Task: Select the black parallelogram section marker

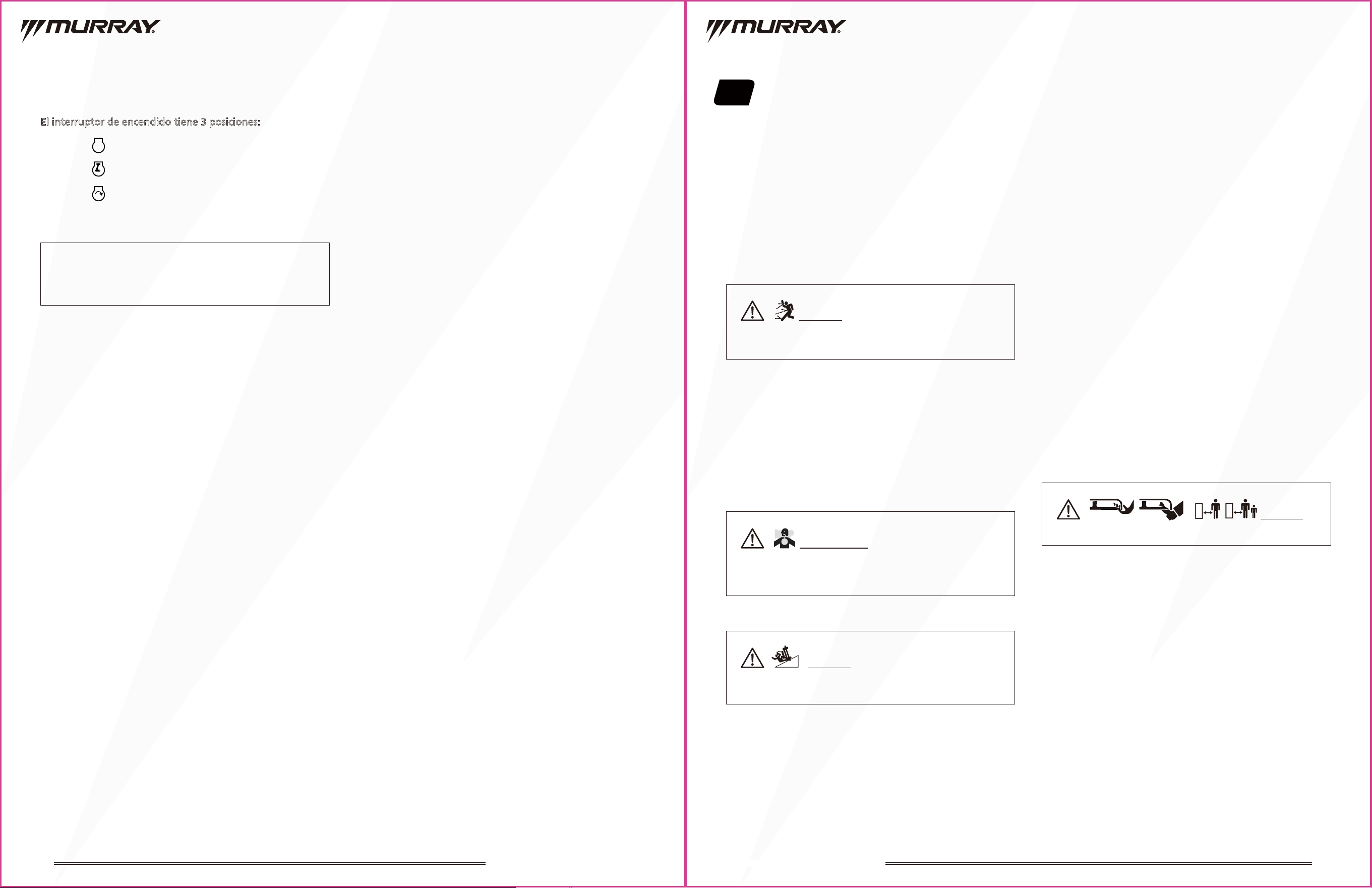Action: pyautogui.click(x=735, y=92)
